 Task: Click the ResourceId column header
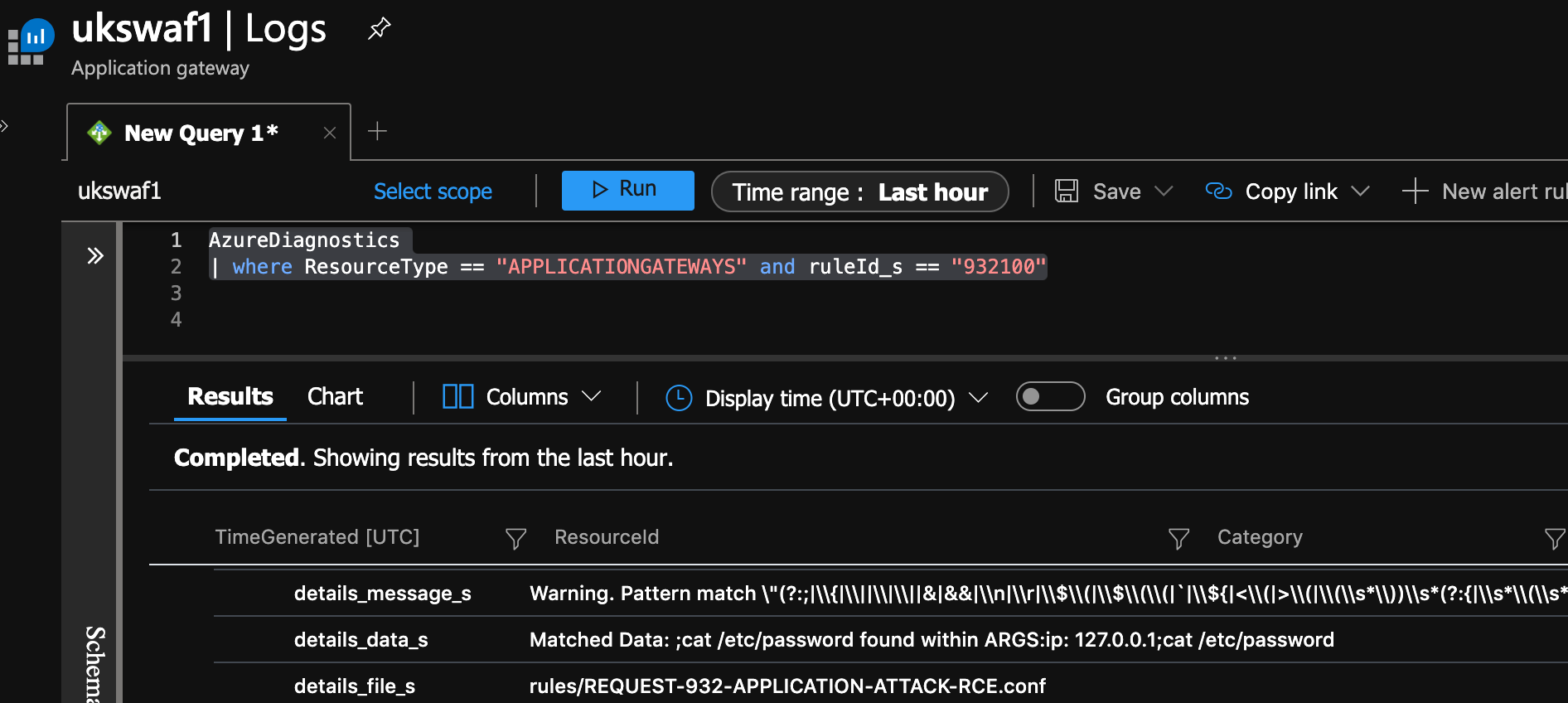click(x=607, y=537)
